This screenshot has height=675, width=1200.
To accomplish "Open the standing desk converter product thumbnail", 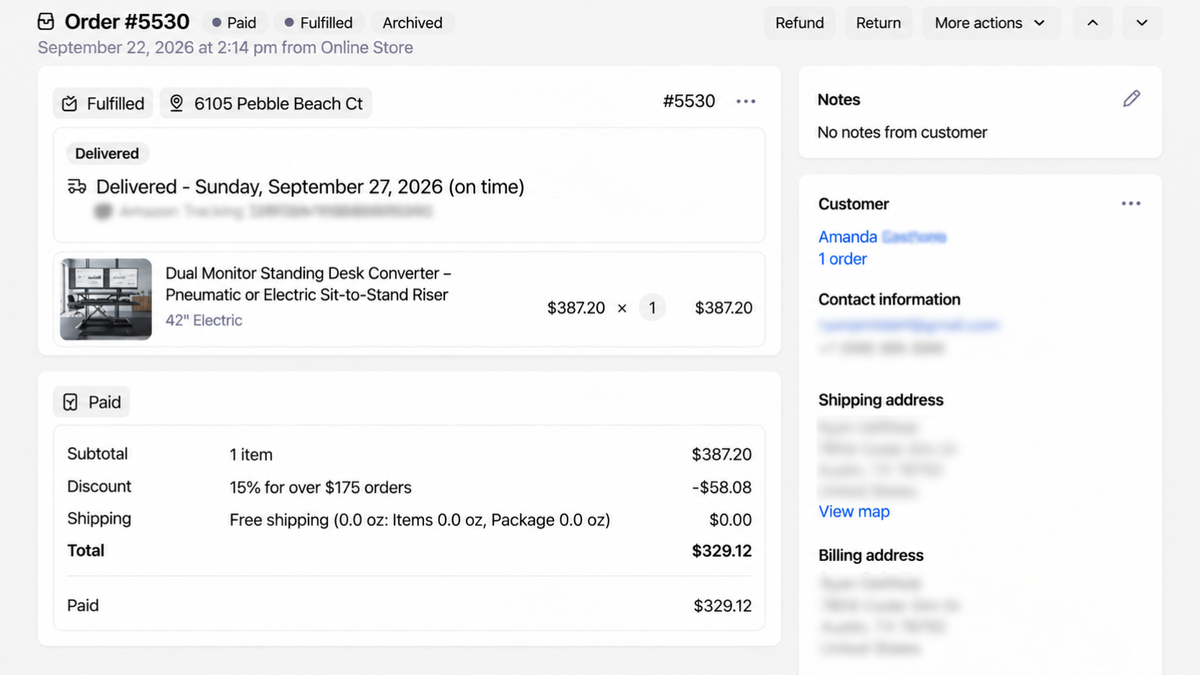I will (x=106, y=300).
